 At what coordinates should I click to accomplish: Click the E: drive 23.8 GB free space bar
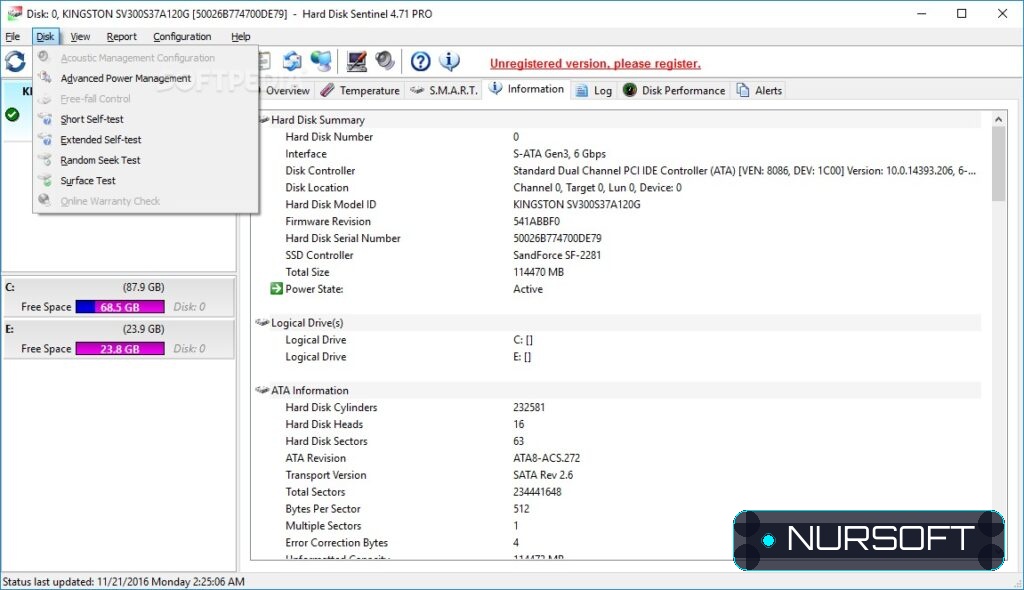tap(120, 348)
